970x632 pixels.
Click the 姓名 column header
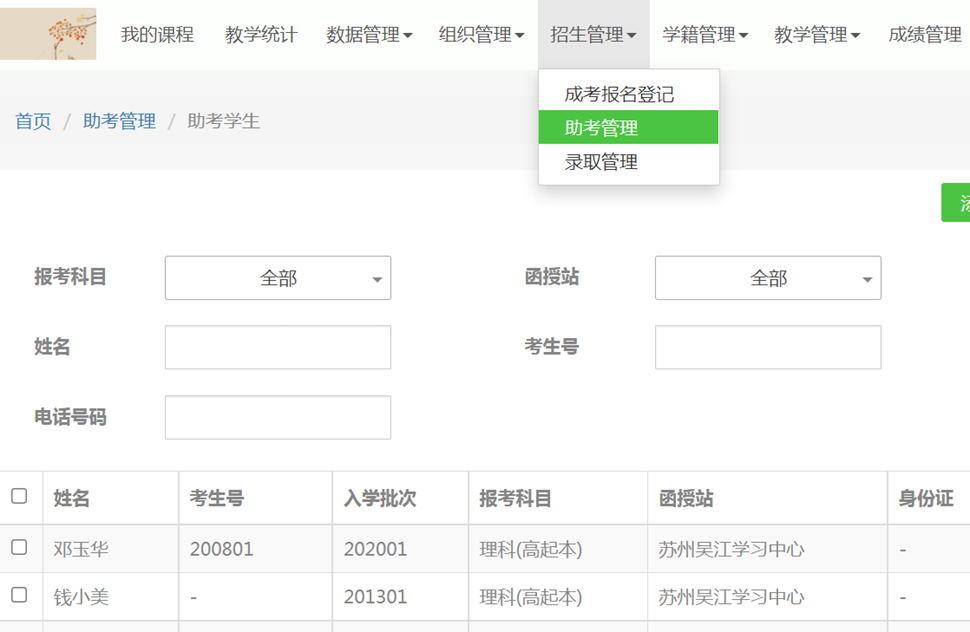point(72,498)
